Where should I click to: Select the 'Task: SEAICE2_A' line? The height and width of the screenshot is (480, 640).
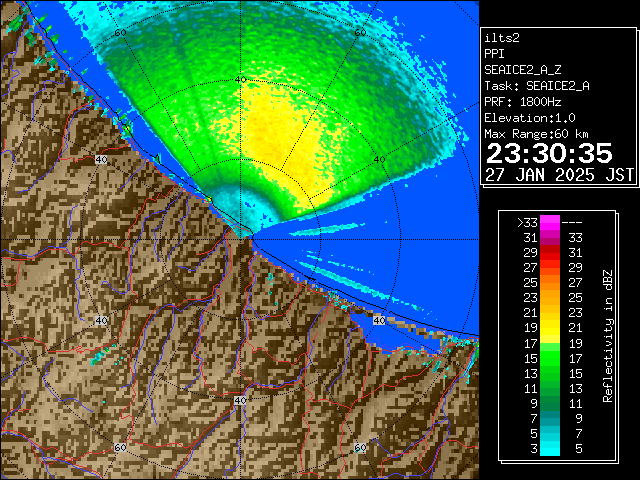tap(537, 86)
